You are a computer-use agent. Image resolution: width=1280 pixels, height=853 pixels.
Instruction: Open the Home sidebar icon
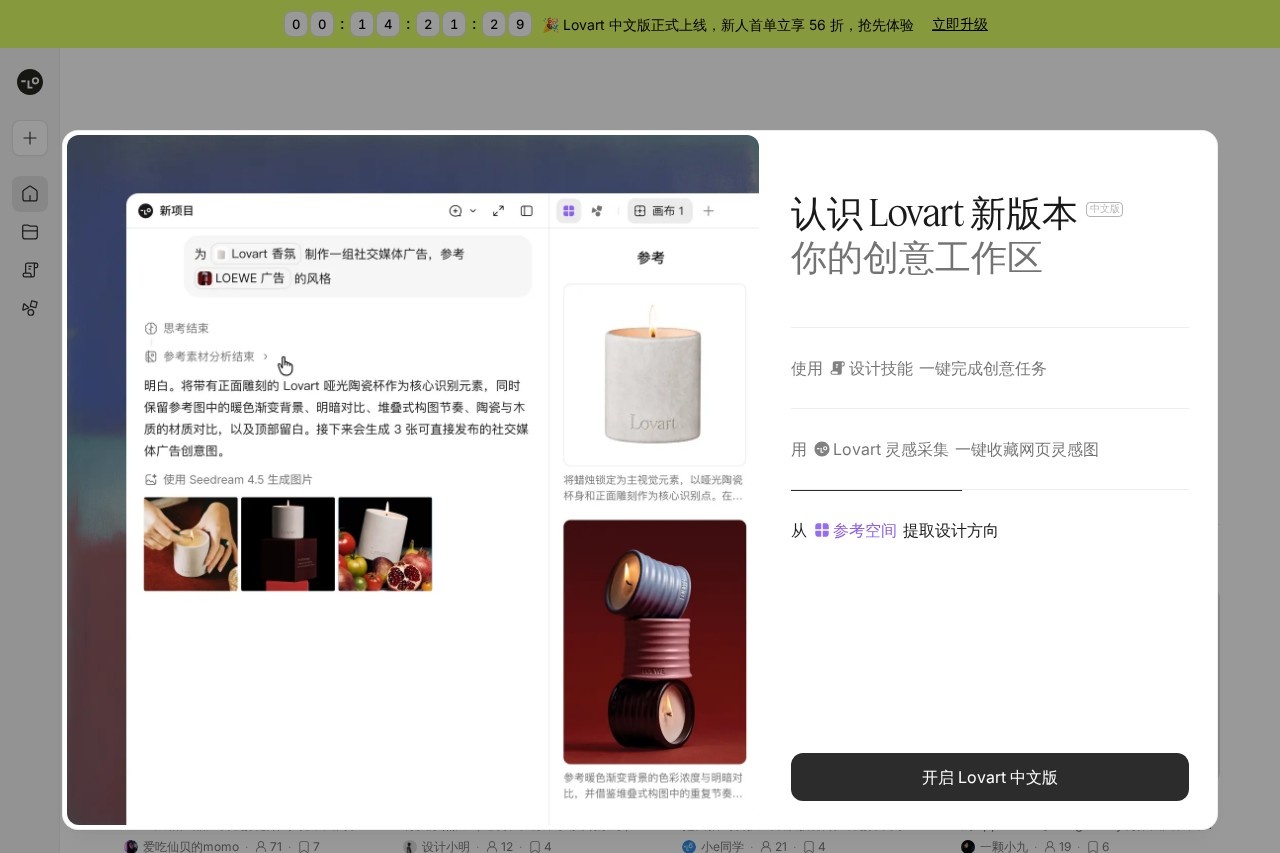(30, 193)
